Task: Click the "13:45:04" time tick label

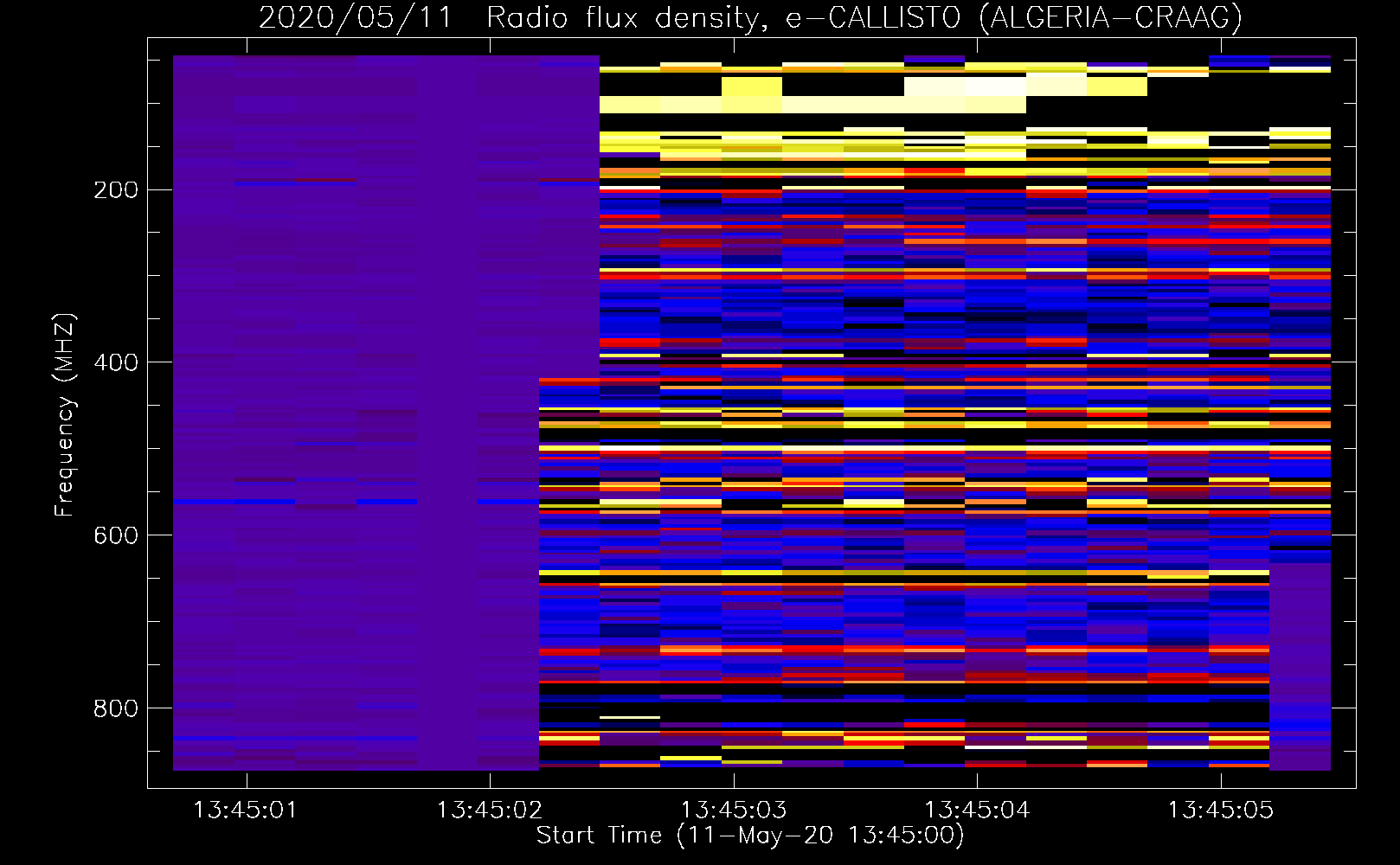Action: [x=978, y=811]
